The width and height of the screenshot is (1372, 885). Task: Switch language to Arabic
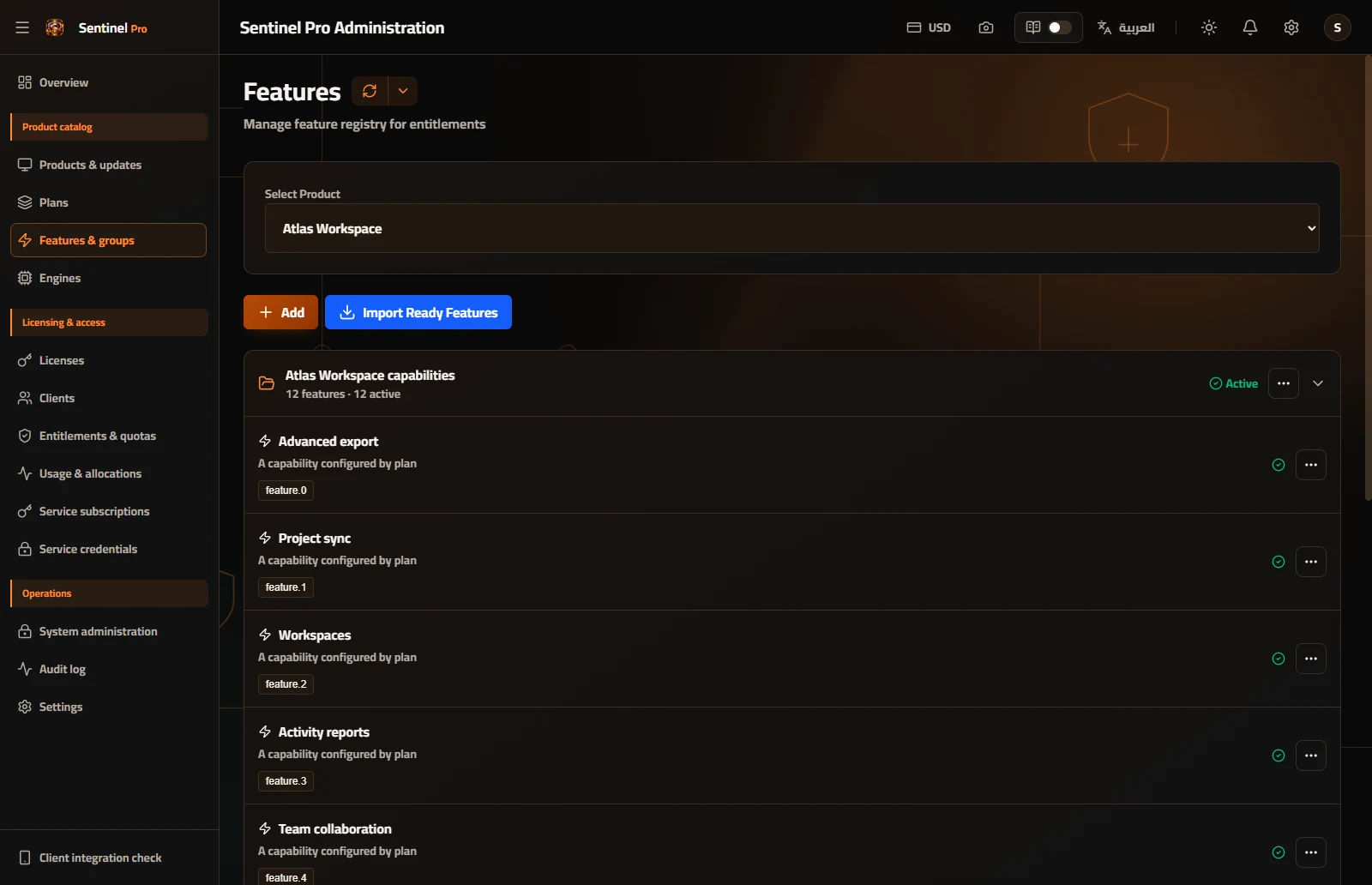pos(1126,27)
